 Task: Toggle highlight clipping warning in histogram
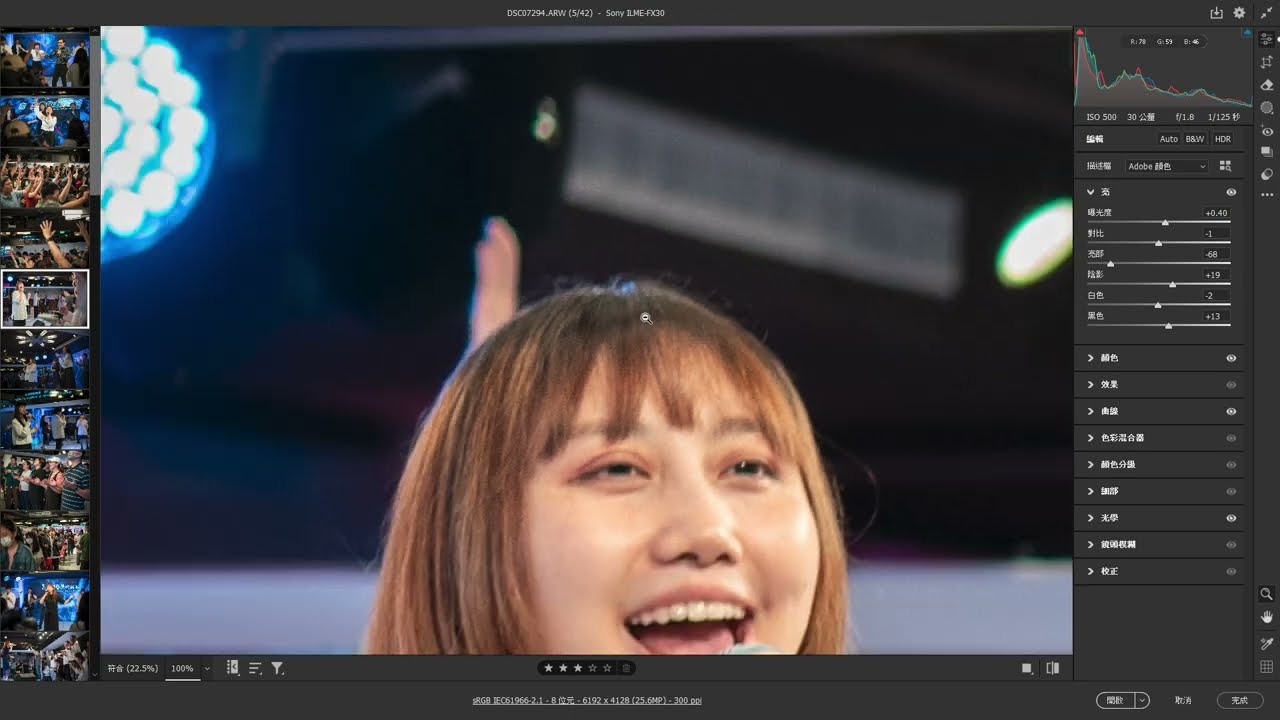pyautogui.click(x=1247, y=33)
